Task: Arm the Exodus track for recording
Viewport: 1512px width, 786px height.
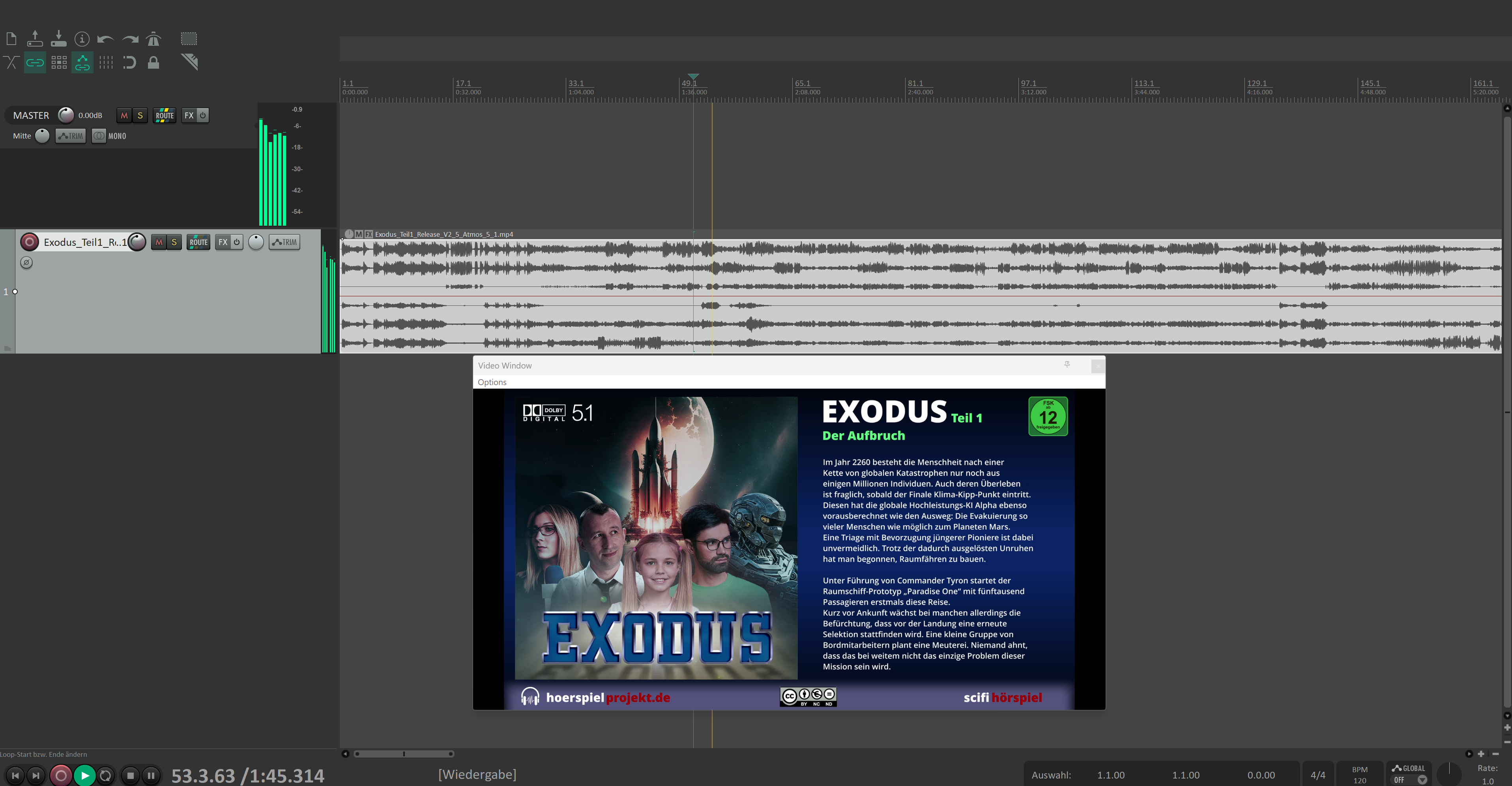Action: 29,242
